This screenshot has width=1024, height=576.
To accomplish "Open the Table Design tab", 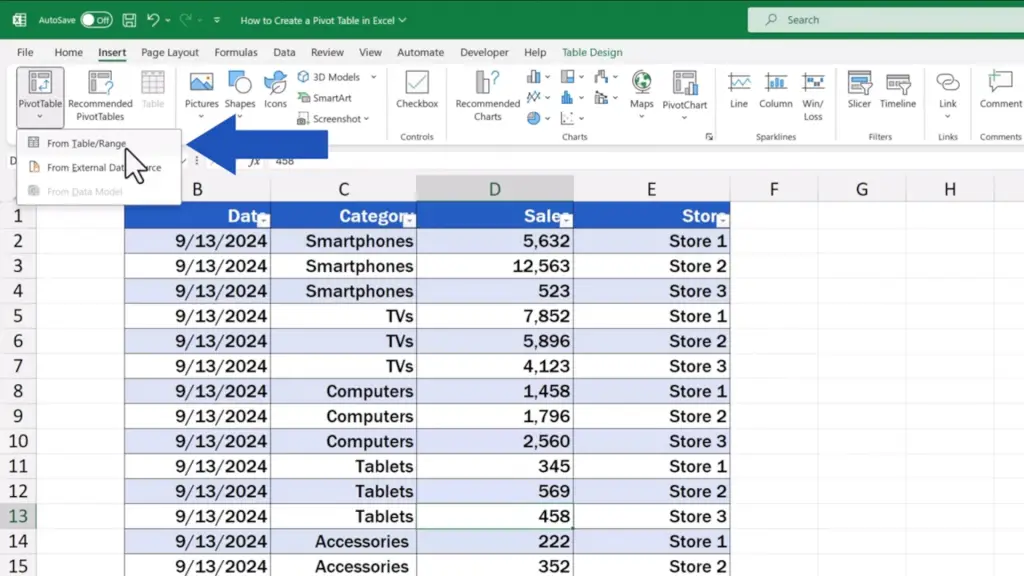I will click(592, 52).
